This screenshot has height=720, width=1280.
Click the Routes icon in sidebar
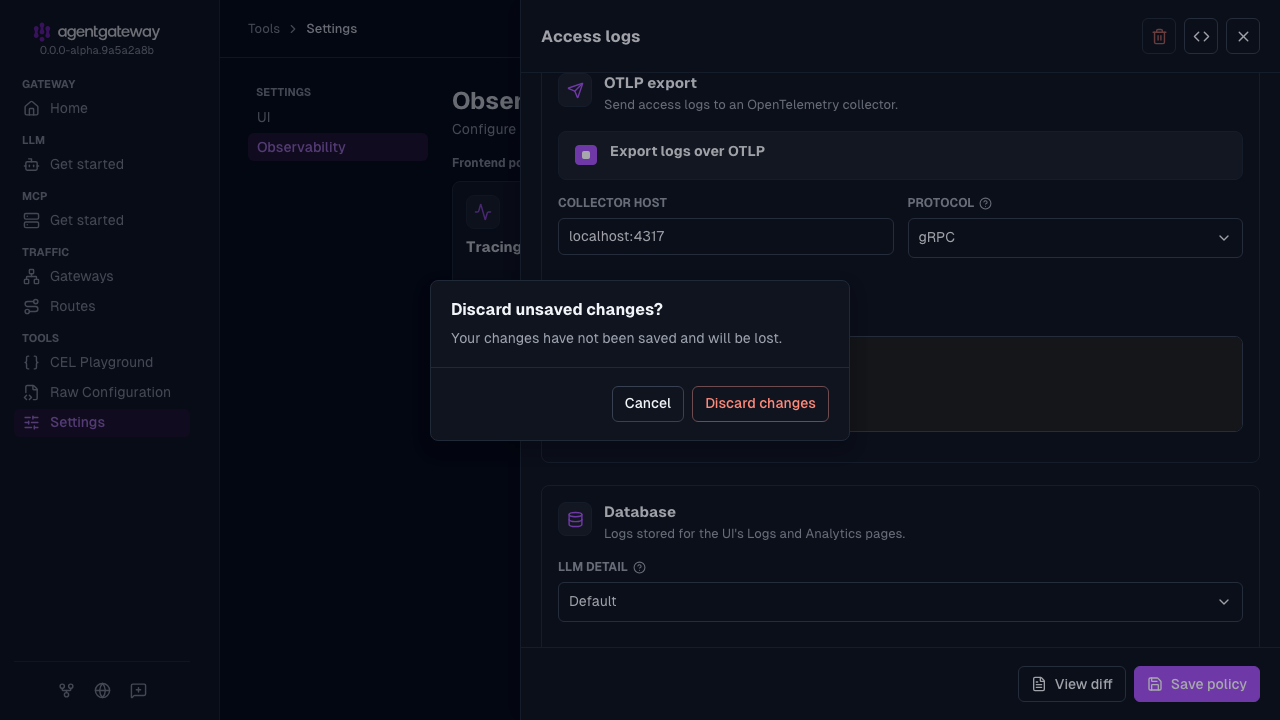(x=32, y=306)
